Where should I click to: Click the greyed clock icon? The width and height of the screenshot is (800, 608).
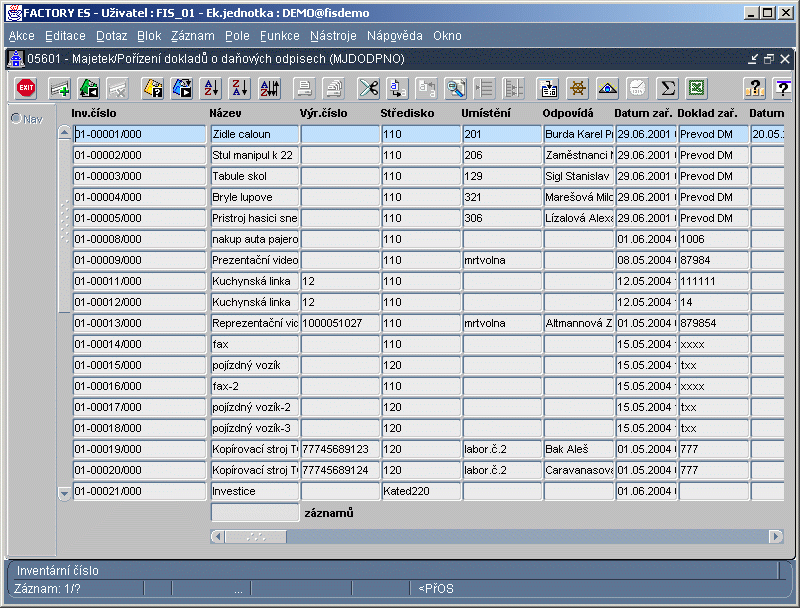click(637, 88)
